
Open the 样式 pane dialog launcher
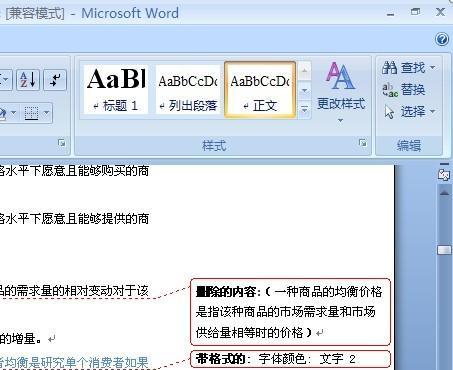tap(362, 143)
